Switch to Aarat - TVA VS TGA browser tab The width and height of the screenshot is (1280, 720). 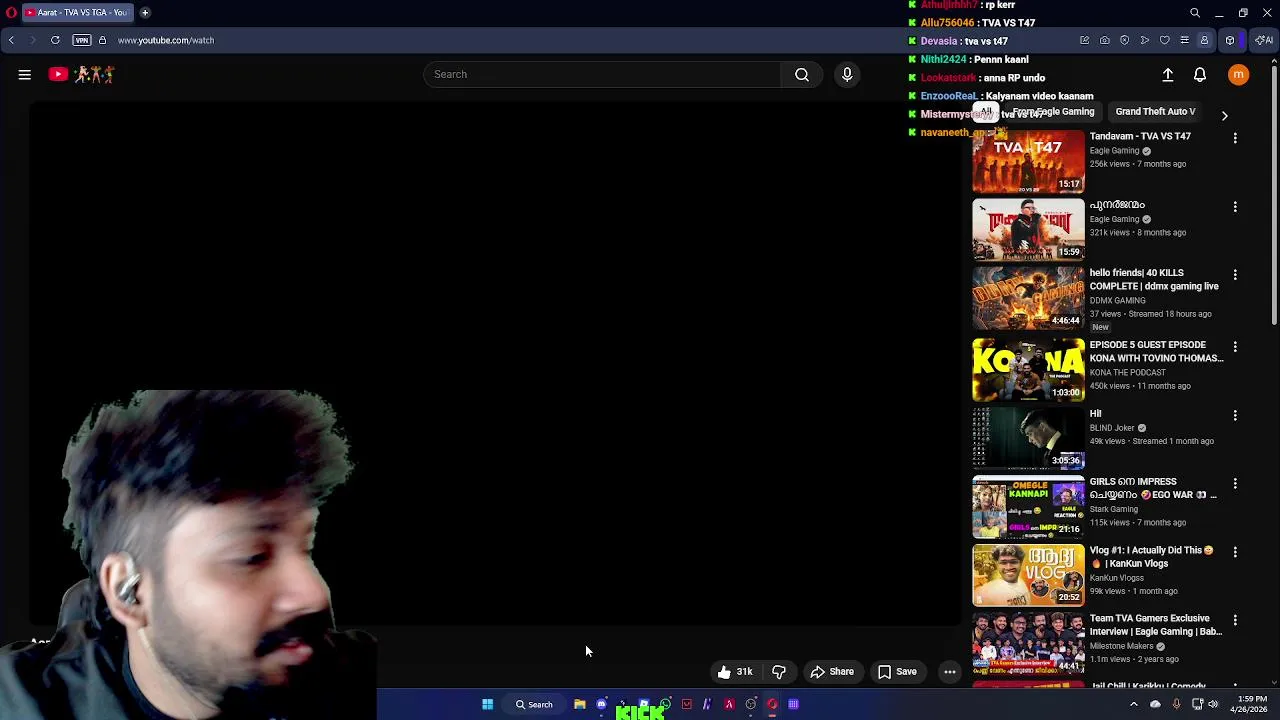tap(76, 13)
